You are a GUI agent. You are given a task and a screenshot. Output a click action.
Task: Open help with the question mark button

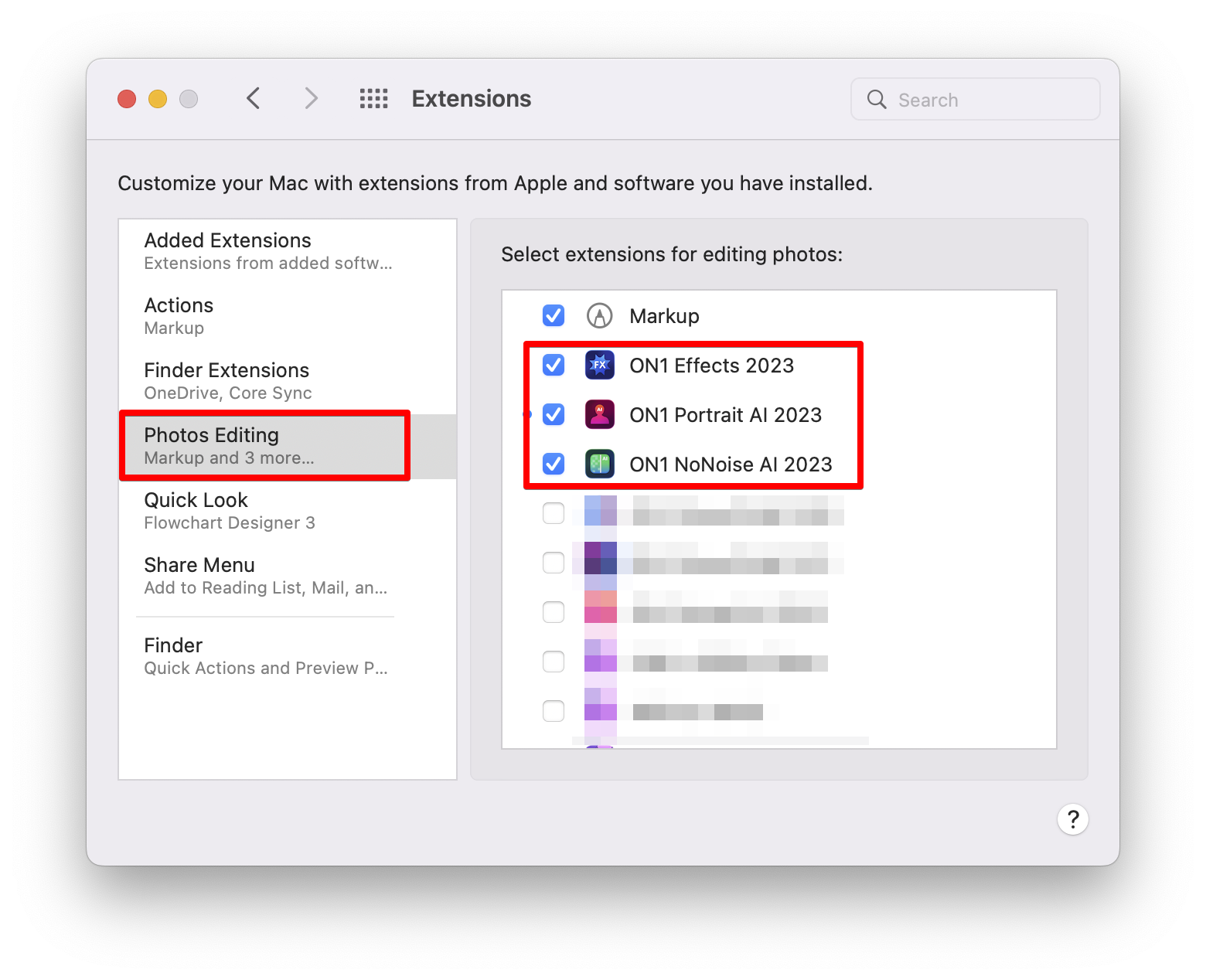coord(1072,819)
